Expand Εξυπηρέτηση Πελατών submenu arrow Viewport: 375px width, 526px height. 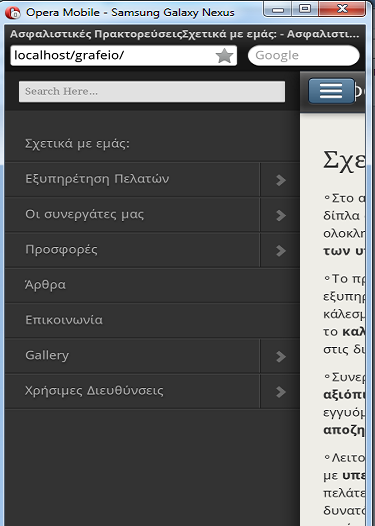point(280,180)
